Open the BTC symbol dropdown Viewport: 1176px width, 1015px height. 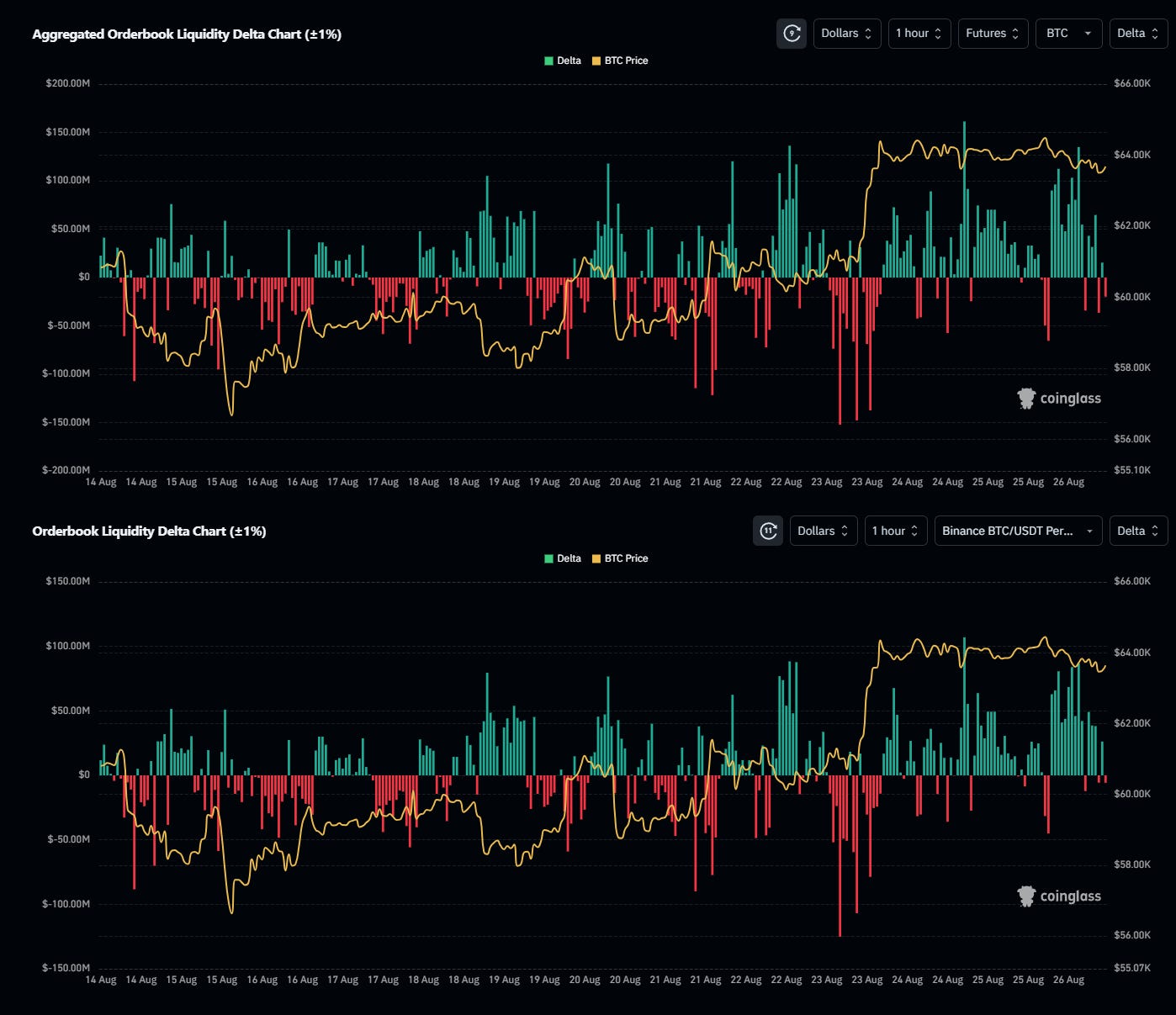1069,34
